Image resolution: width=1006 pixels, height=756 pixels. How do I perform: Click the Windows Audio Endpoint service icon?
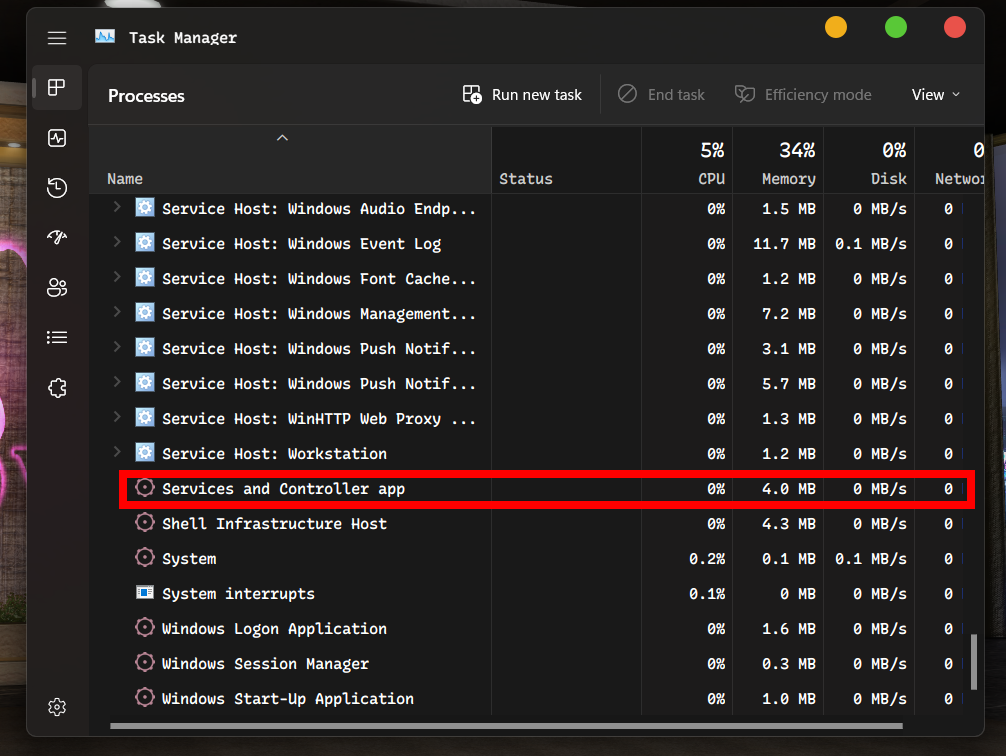click(x=145, y=208)
